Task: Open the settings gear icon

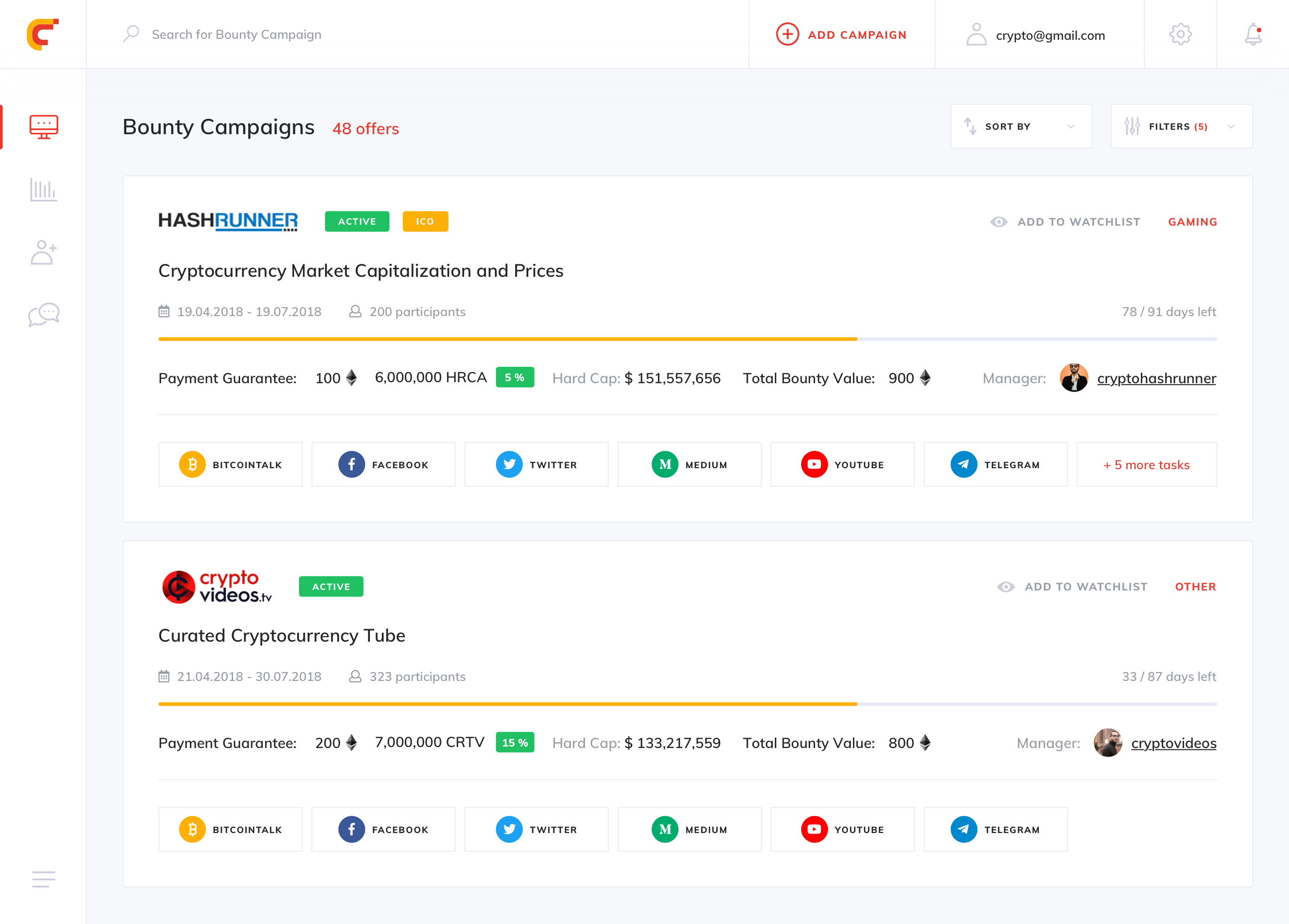Action: click(1180, 34)
